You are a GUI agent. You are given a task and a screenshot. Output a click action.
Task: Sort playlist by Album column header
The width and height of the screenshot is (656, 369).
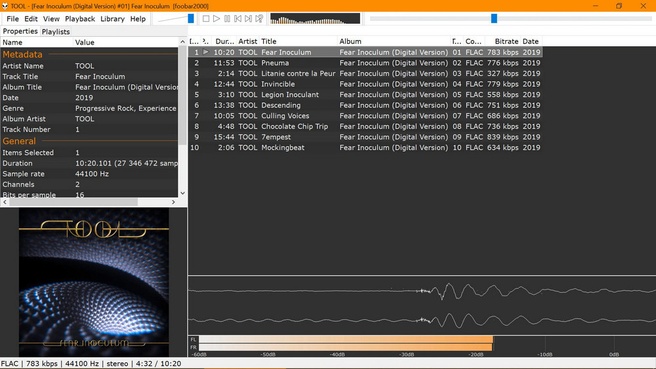click(x=393, y=41)
